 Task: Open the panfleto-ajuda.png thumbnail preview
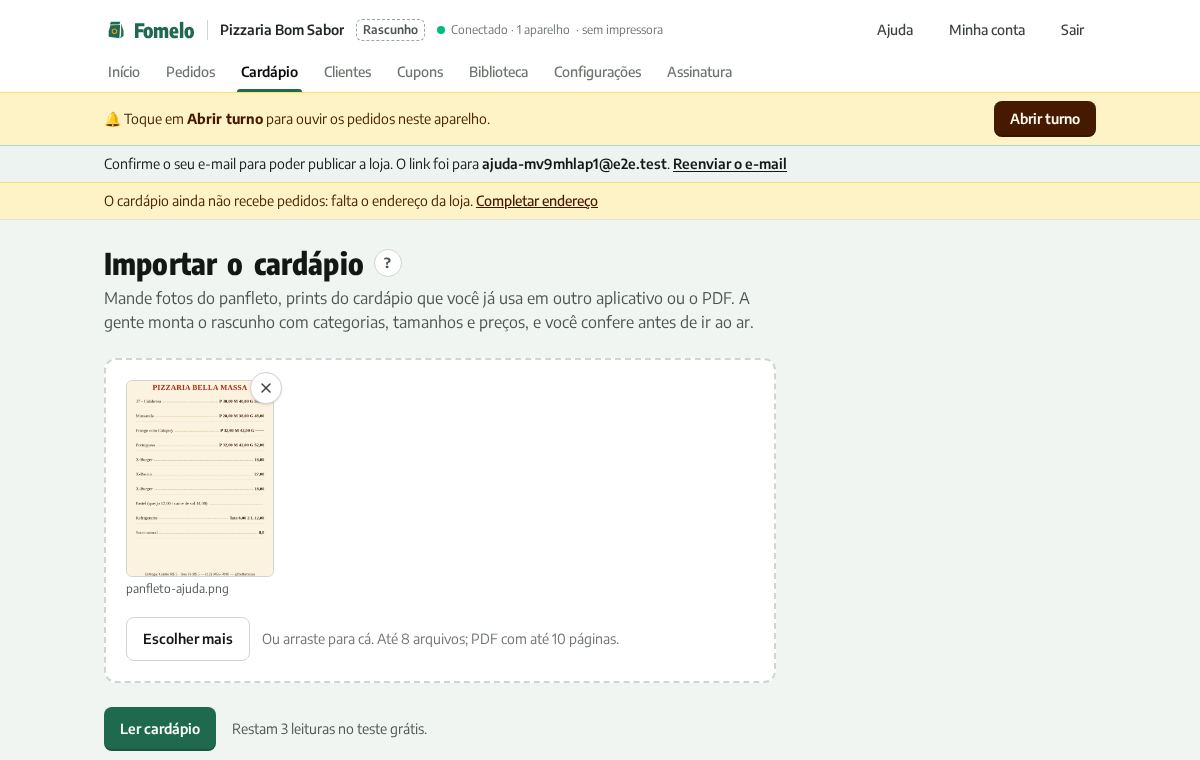click(x=200, y=478)
